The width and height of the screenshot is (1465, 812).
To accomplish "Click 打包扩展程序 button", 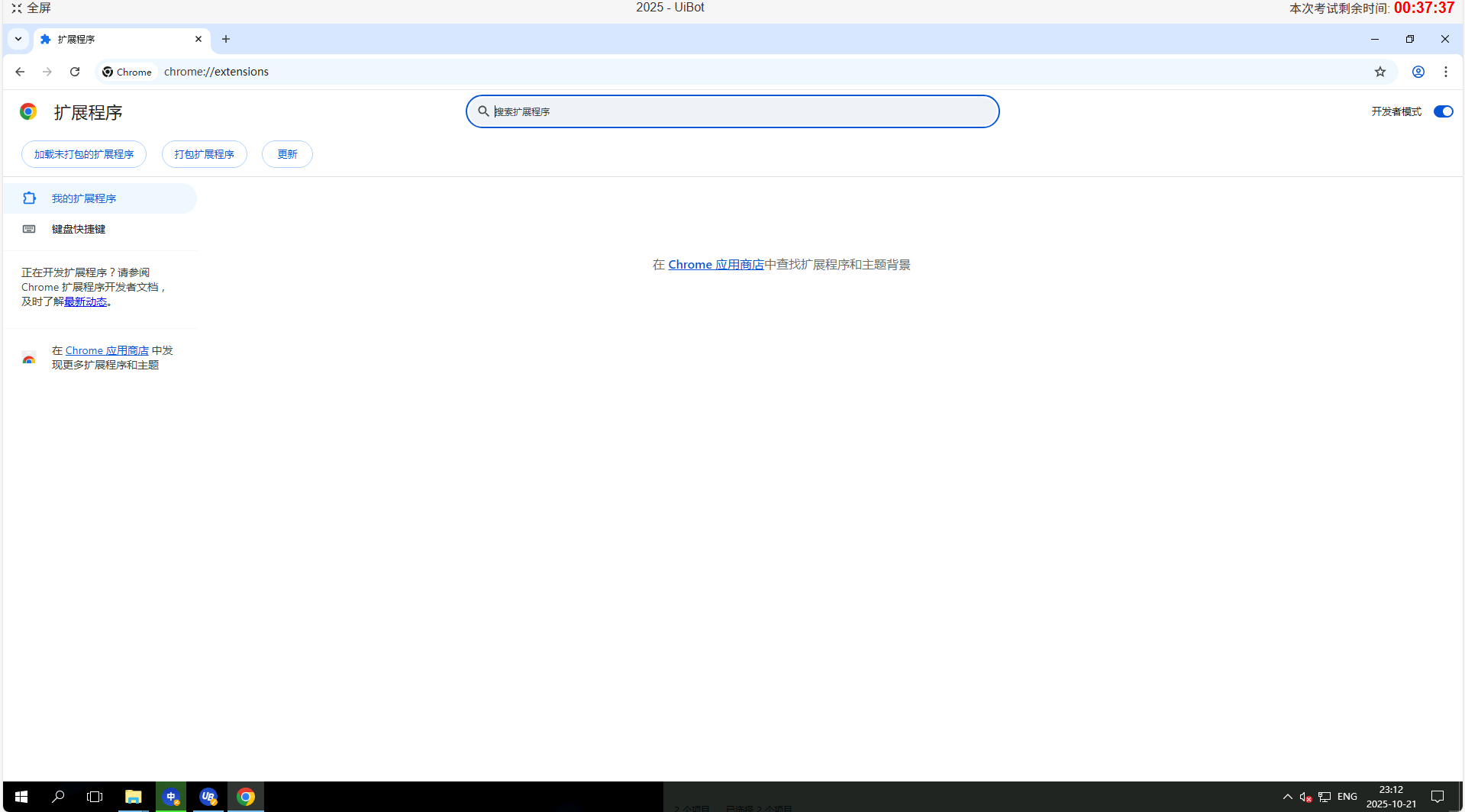I will click(x=204, y=154).
